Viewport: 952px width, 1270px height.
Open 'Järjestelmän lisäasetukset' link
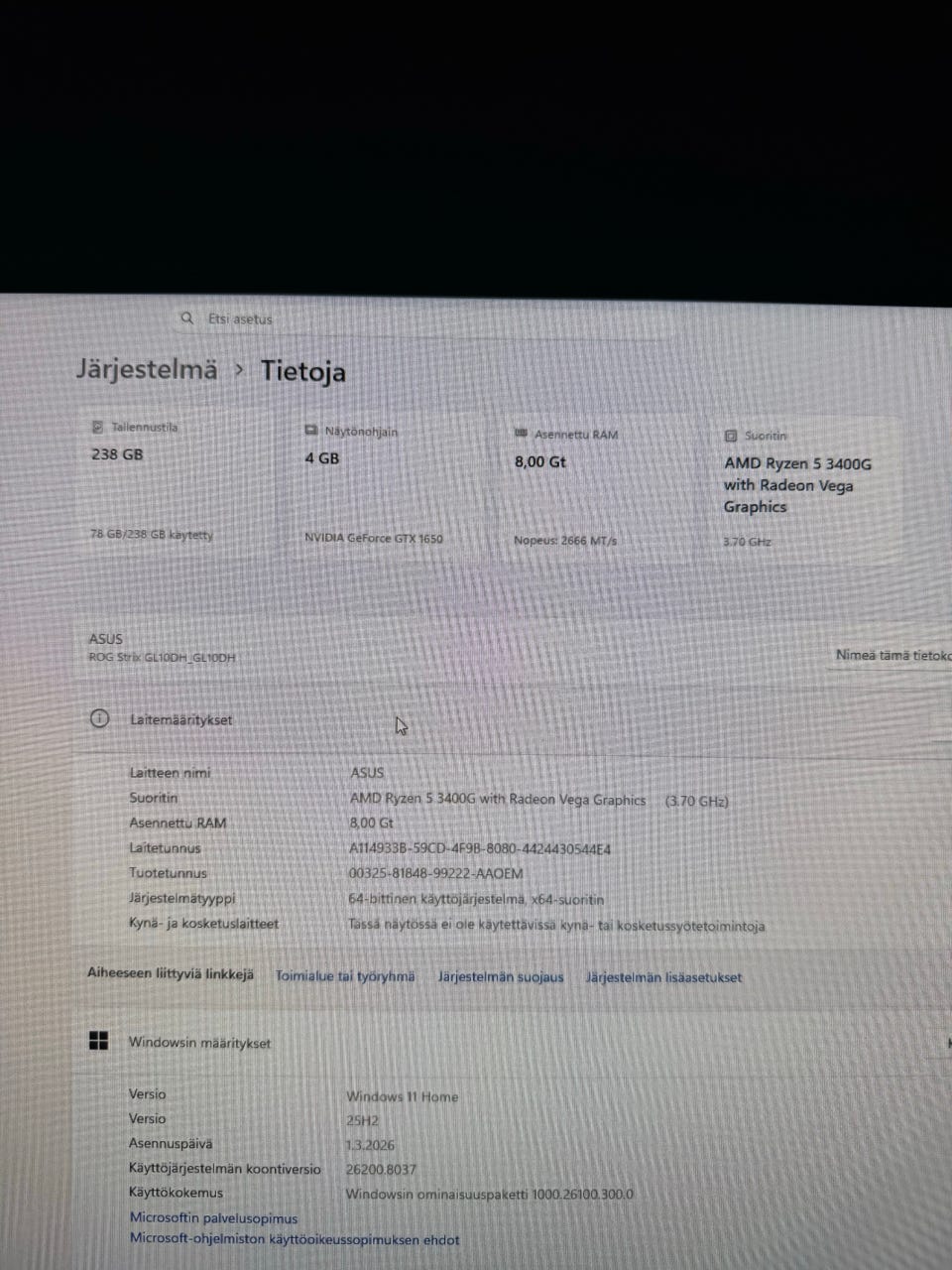663,977
